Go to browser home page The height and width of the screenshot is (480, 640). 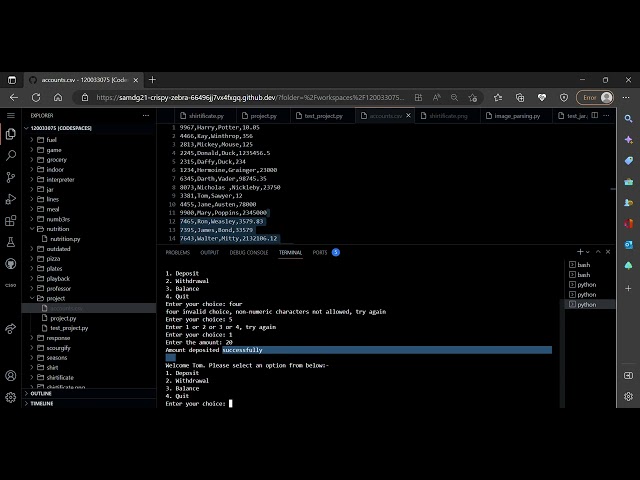pyautogui.click(x=58, y=98)
